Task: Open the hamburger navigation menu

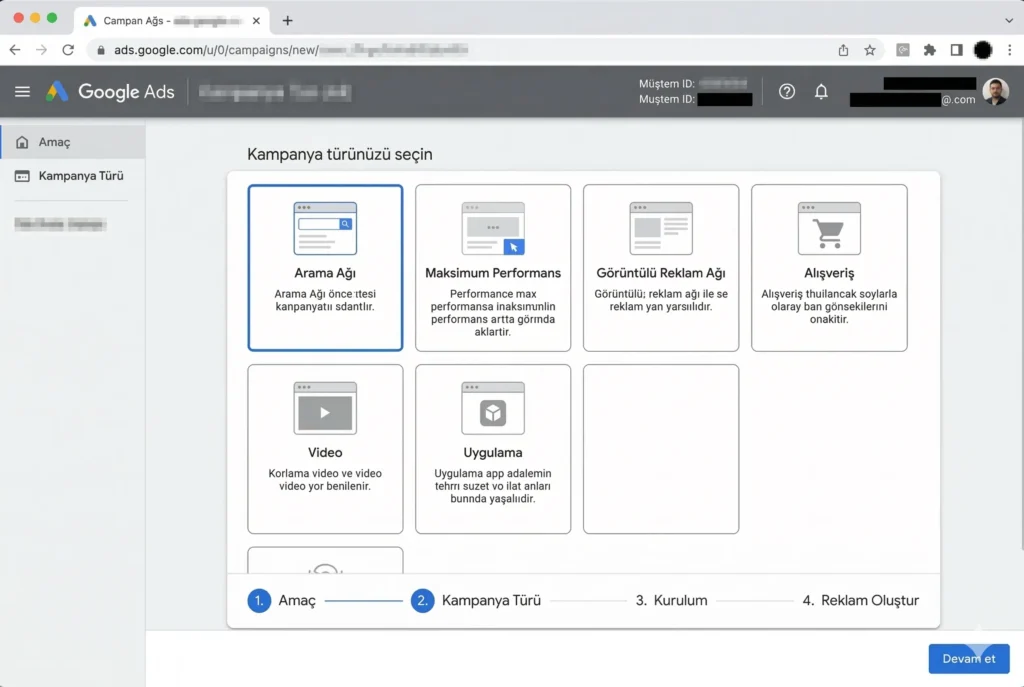Action: (22, 91)
